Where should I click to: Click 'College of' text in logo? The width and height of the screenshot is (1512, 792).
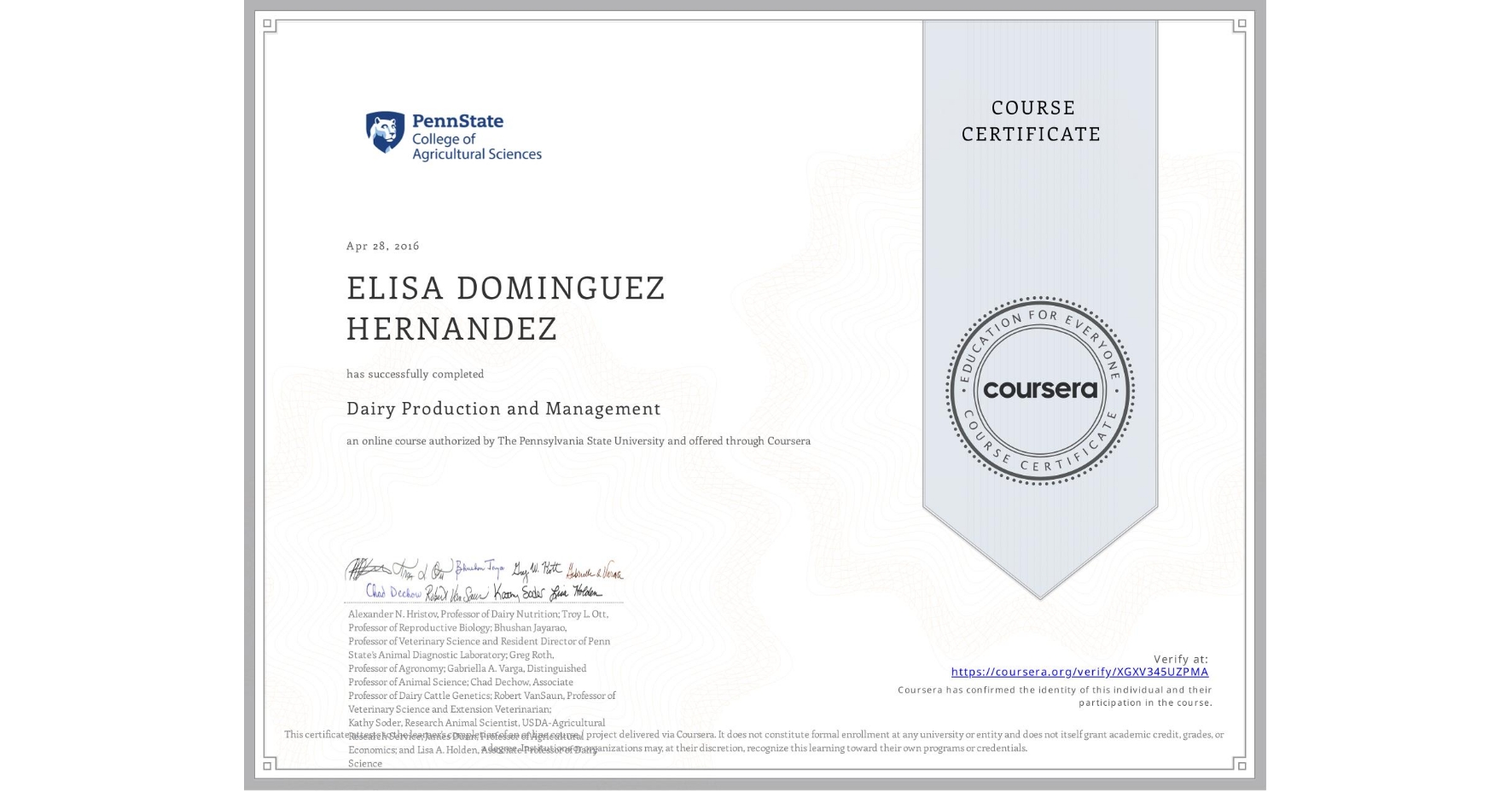click(x=444, y=139)
